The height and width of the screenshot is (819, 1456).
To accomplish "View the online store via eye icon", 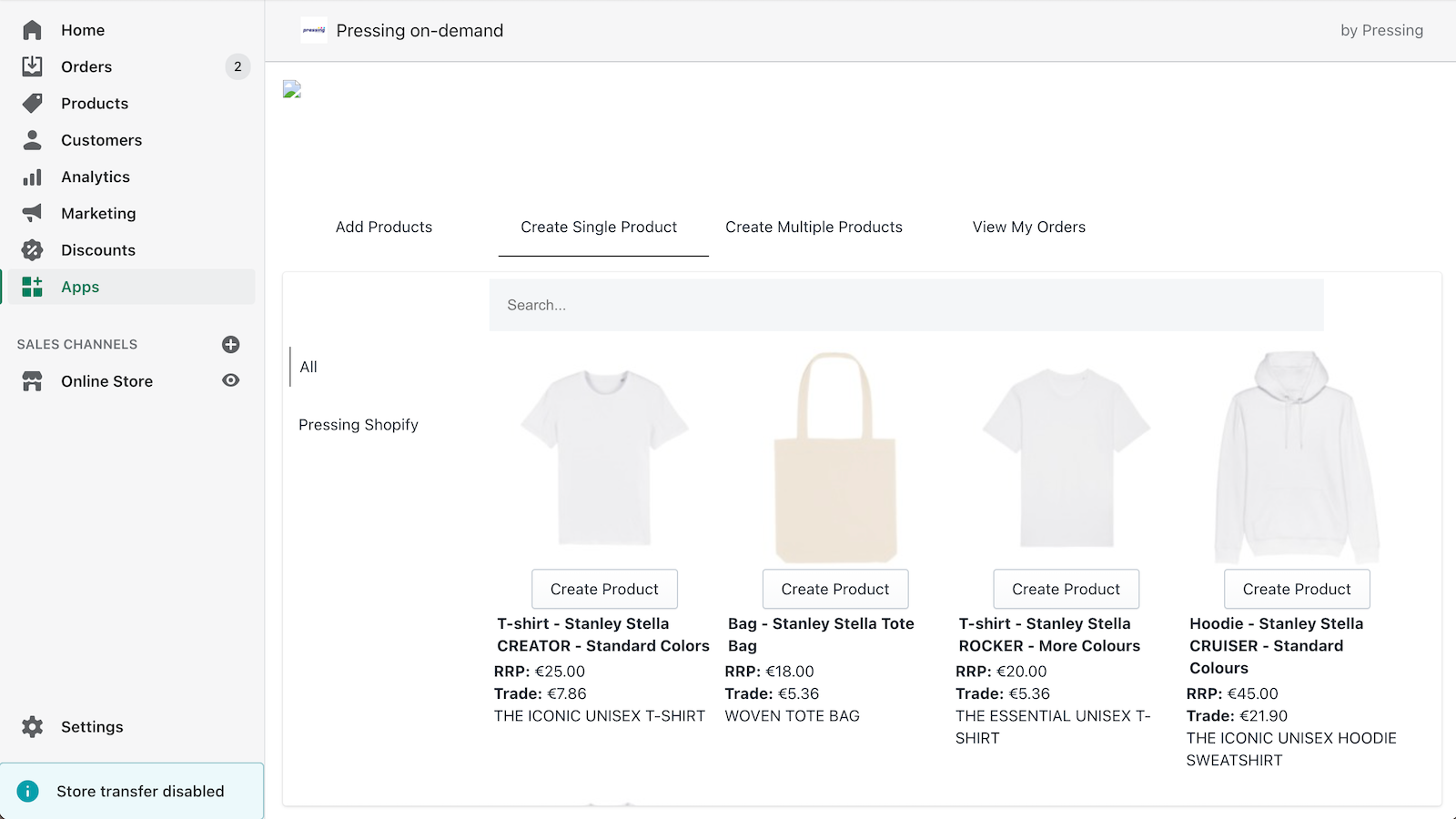I will coord(231,380).
